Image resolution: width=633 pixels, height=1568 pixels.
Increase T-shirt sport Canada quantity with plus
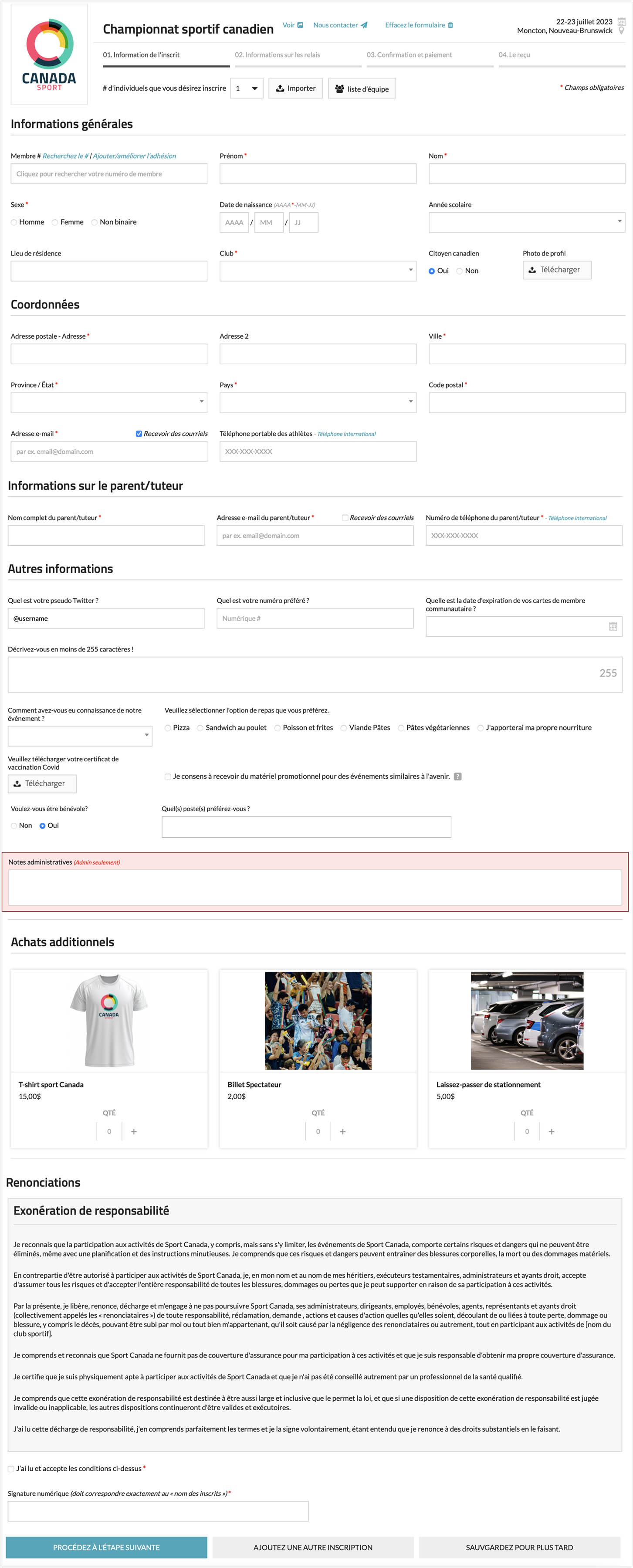tap(134, 1131)
